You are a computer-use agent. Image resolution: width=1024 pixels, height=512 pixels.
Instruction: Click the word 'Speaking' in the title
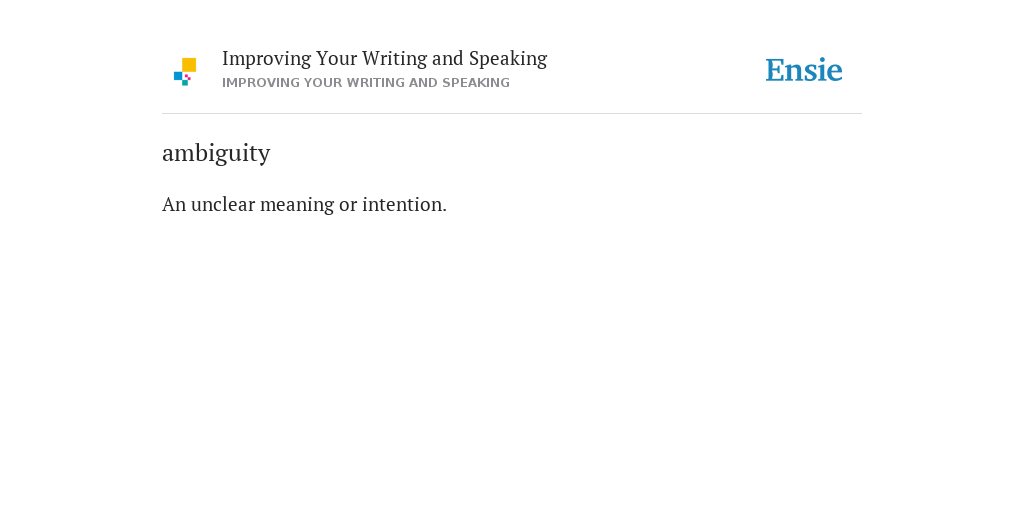pyautogui.click(x=508, y=59)
